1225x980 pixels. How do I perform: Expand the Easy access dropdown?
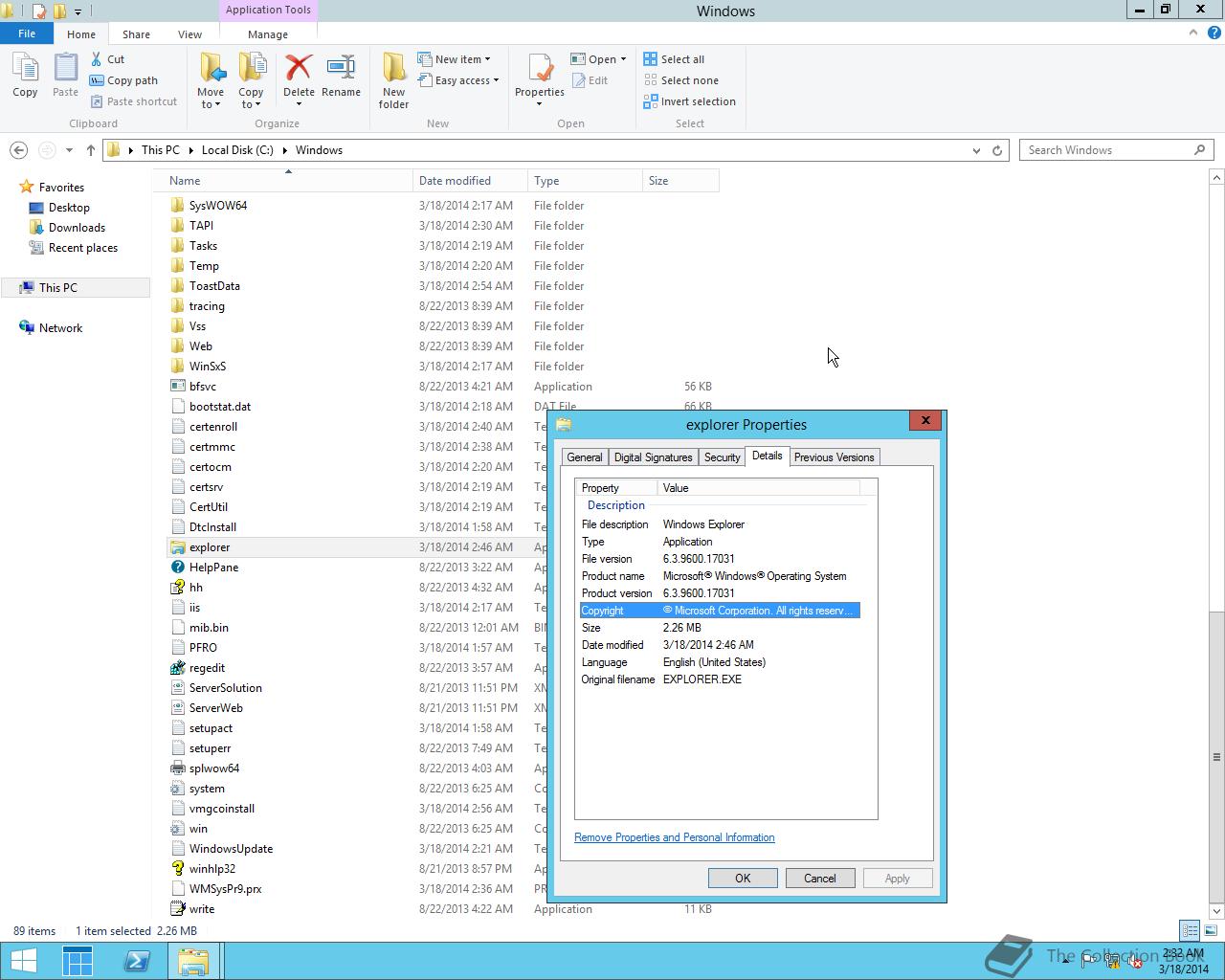pos(458,80)
